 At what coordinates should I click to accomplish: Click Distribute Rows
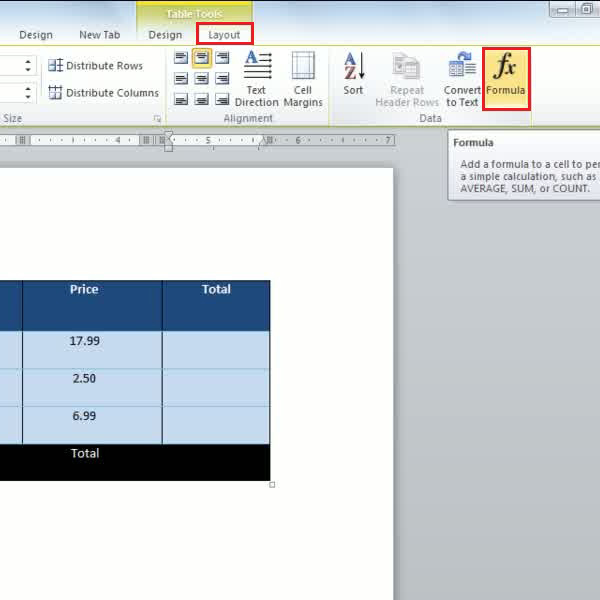(x=96, y=65)
